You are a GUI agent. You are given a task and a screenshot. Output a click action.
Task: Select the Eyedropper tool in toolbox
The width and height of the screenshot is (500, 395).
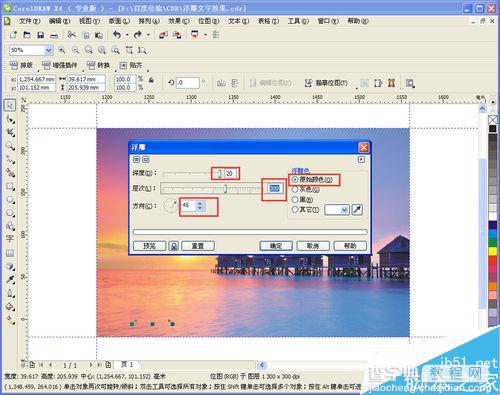coord(10,279)
